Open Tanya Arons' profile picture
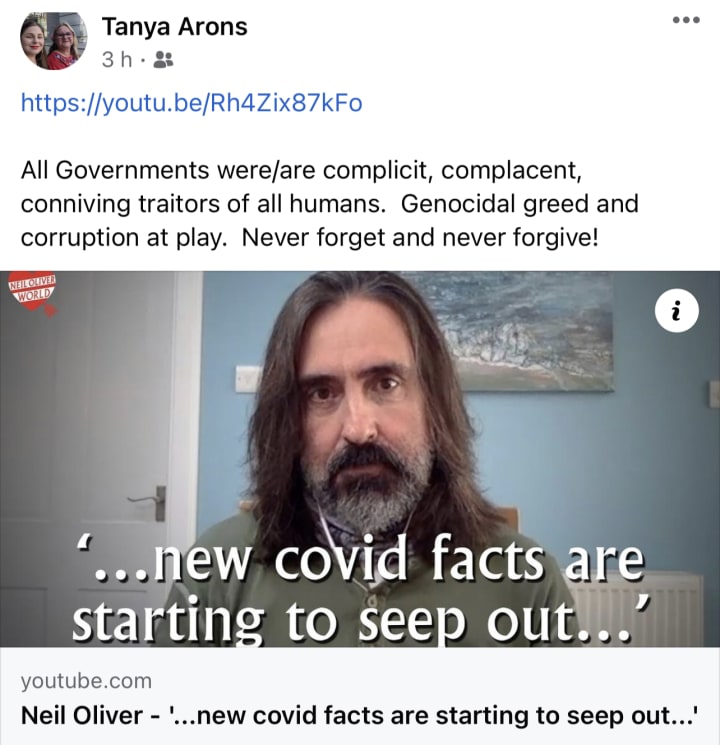 click(53, 41)
